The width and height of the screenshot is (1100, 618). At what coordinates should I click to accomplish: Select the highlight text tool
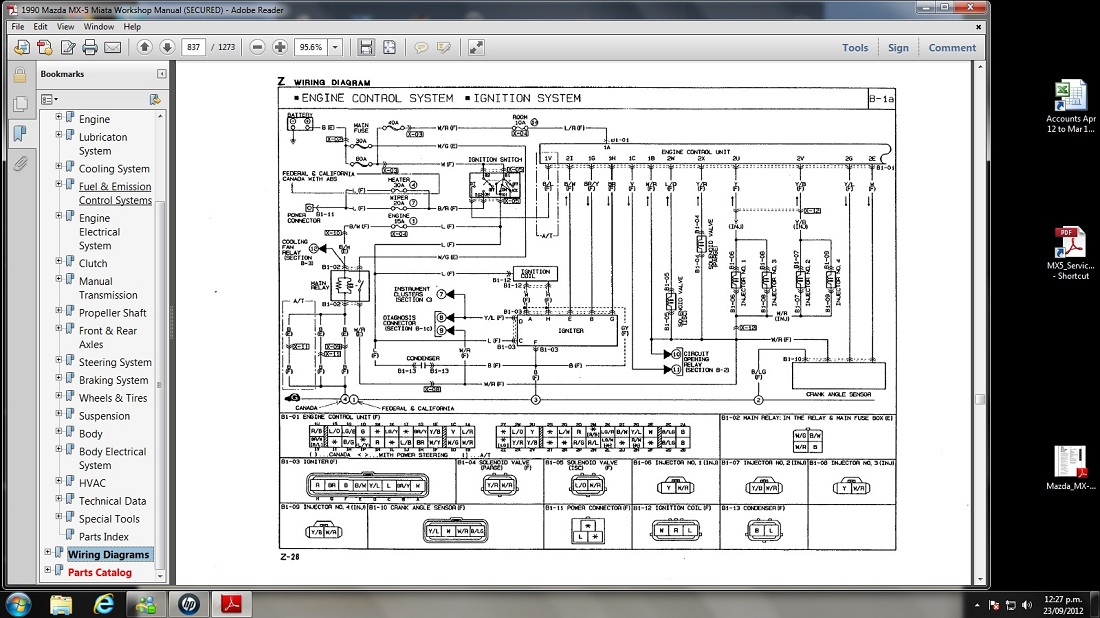pyautogui.click(x=443, y=47)
